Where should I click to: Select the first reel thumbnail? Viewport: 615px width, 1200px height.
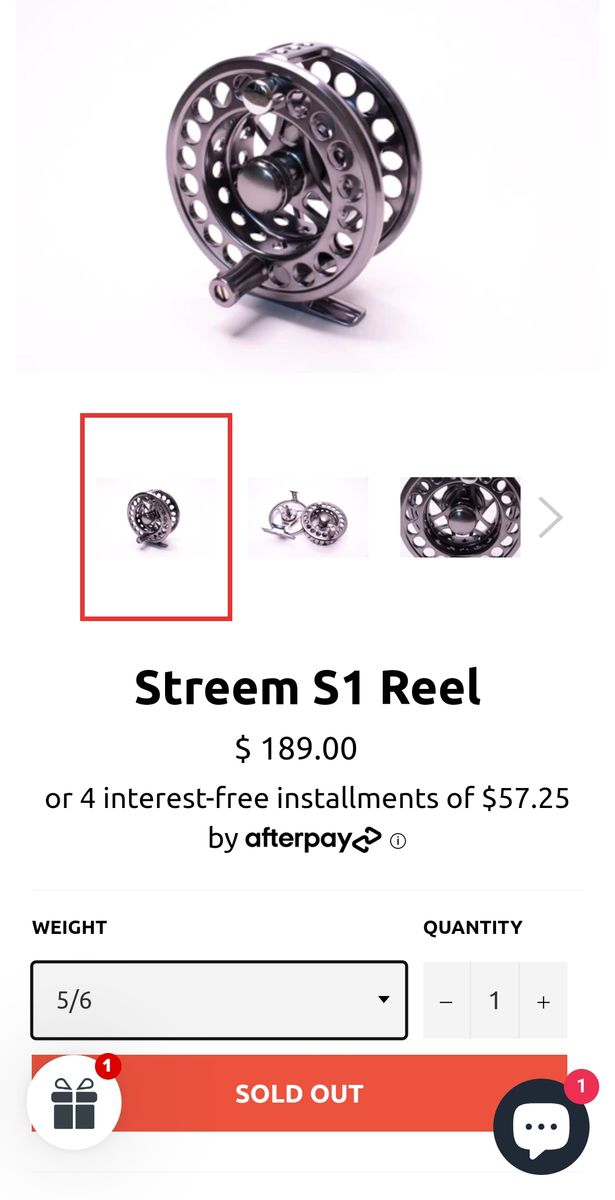pyautogui.click(x=156, y=517)
